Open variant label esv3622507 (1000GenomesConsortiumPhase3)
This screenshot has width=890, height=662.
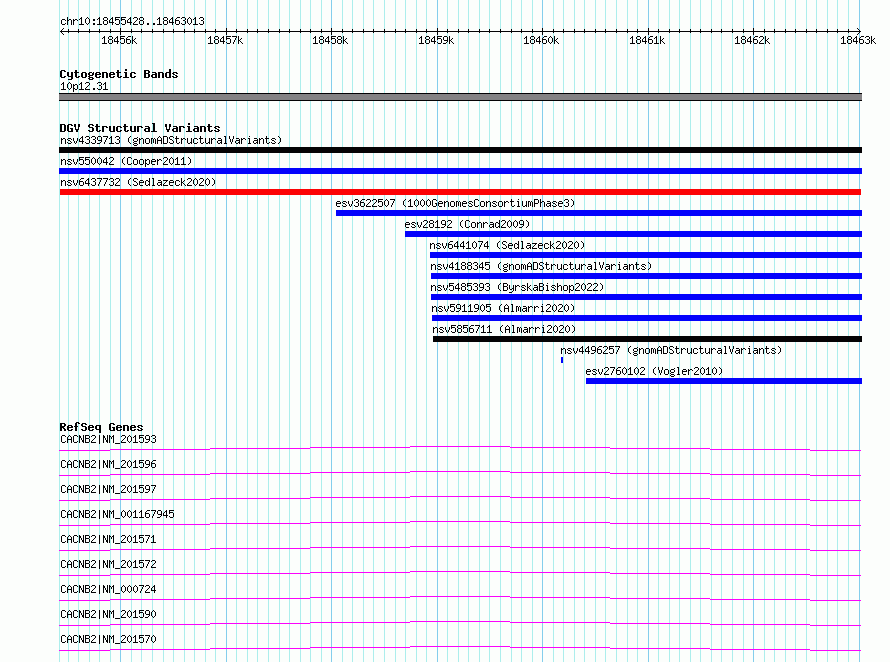pyautogui.click(x=455, y=203)
